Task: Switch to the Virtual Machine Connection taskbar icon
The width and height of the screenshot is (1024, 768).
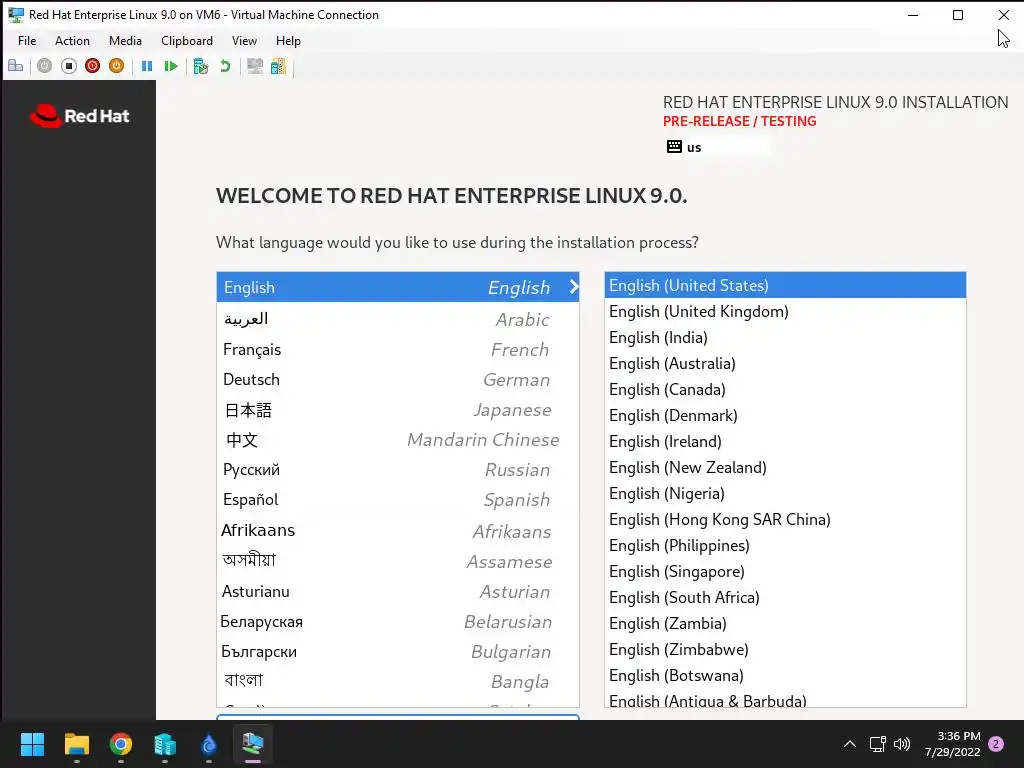Action: click(x=253, y=744)
